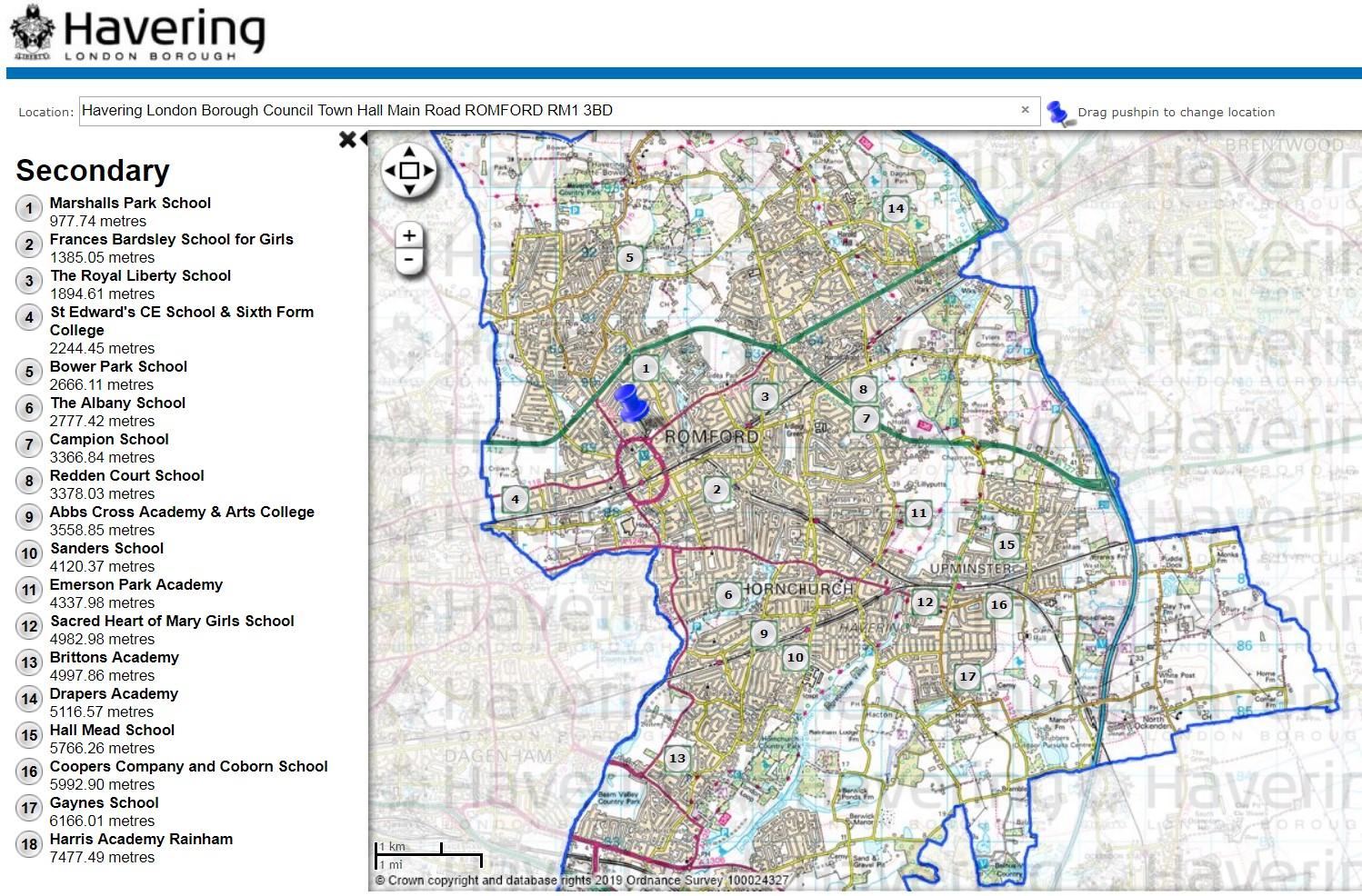Select map marker 10 on the map
The width and height of the screenshot is (1362, 896).
click(x=796, y=657)
